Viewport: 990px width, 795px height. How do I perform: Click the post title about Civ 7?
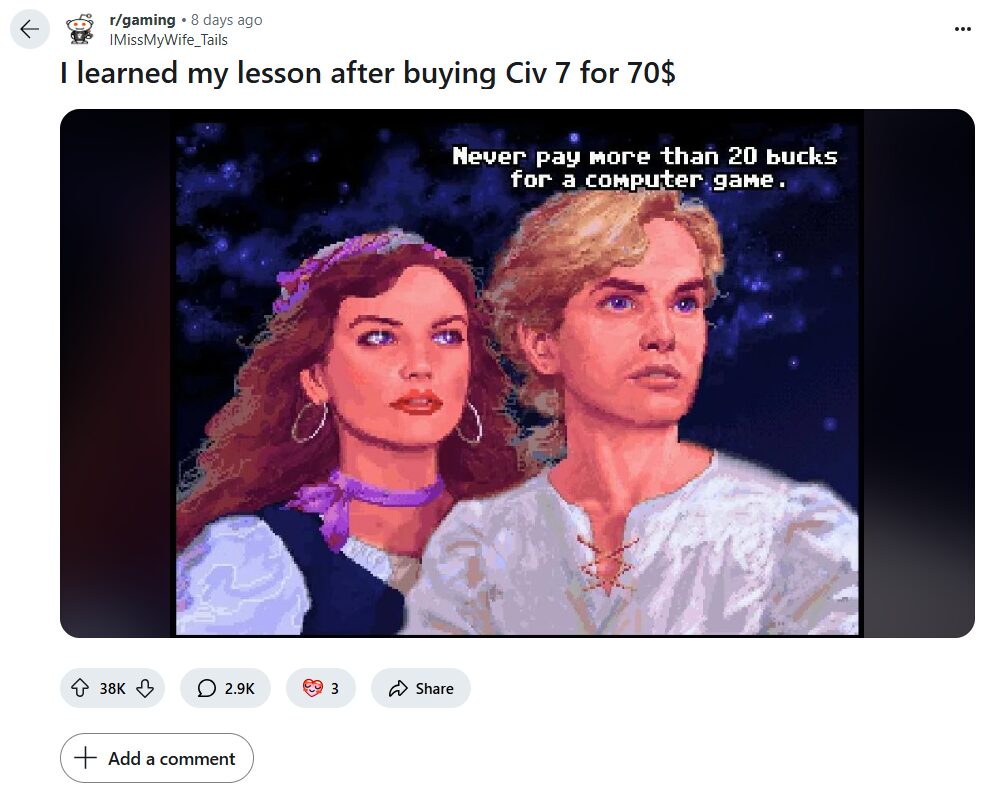coord(367,73)
